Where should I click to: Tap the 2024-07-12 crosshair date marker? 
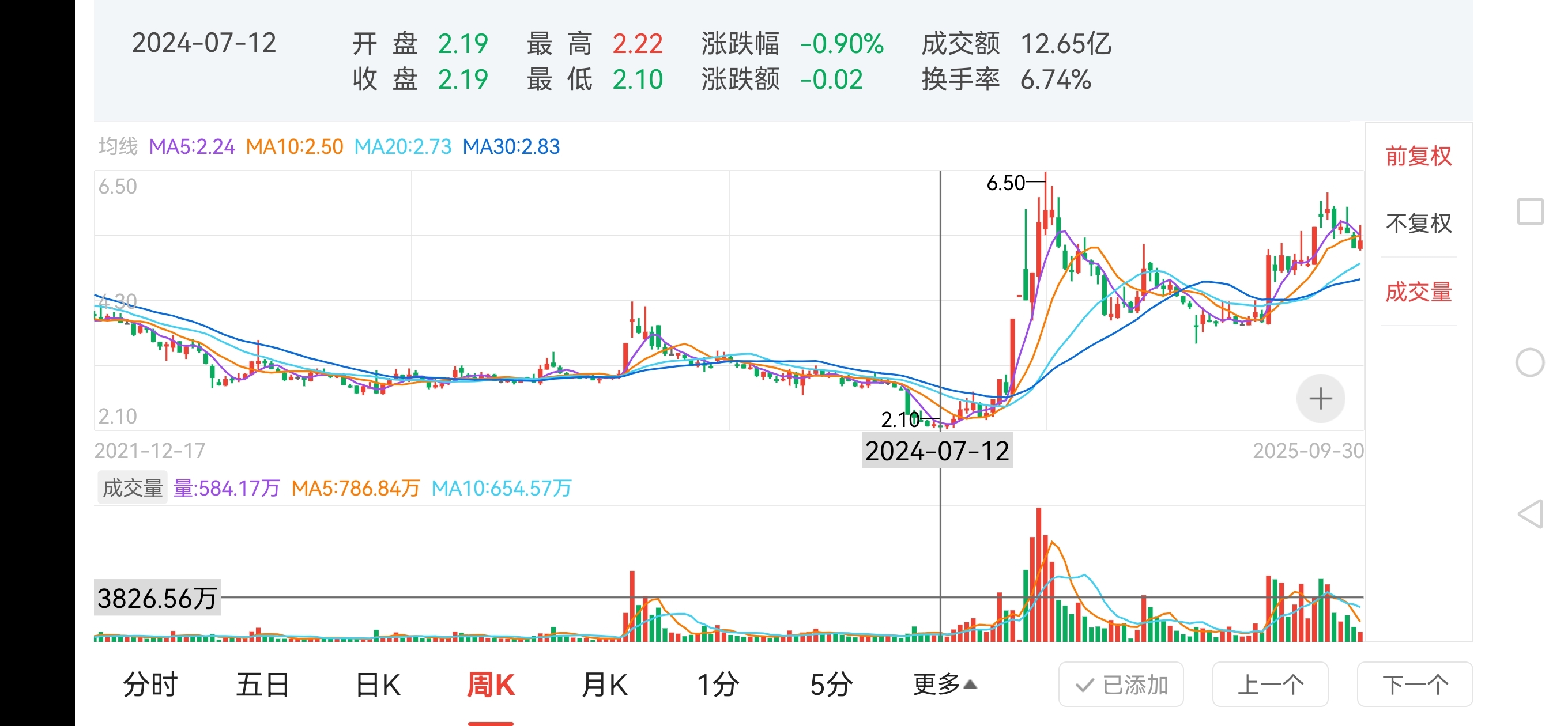(x=937, y=451)
